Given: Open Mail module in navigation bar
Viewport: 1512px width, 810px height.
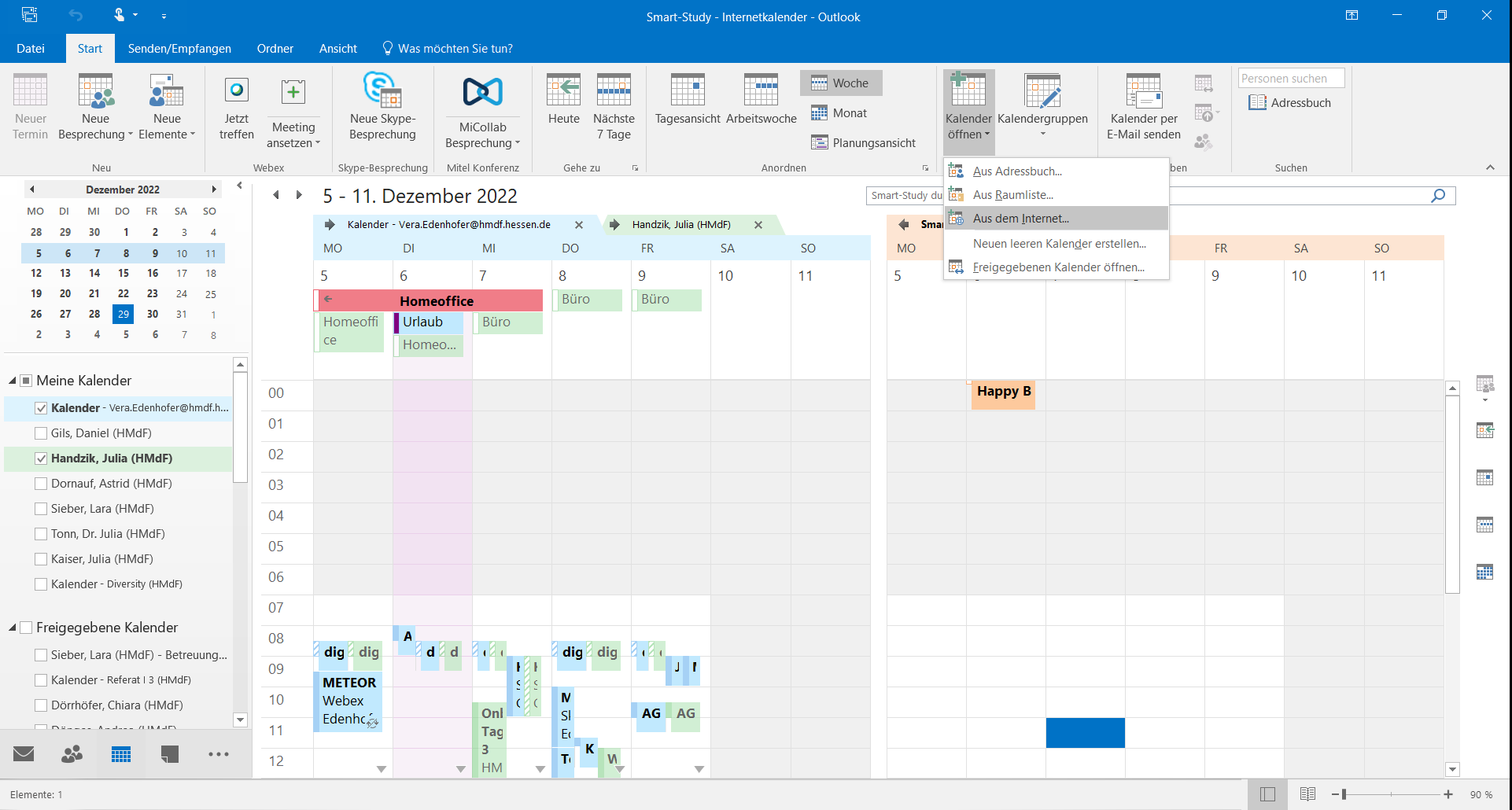Looking at the screenshot, I should click(24, 754).
